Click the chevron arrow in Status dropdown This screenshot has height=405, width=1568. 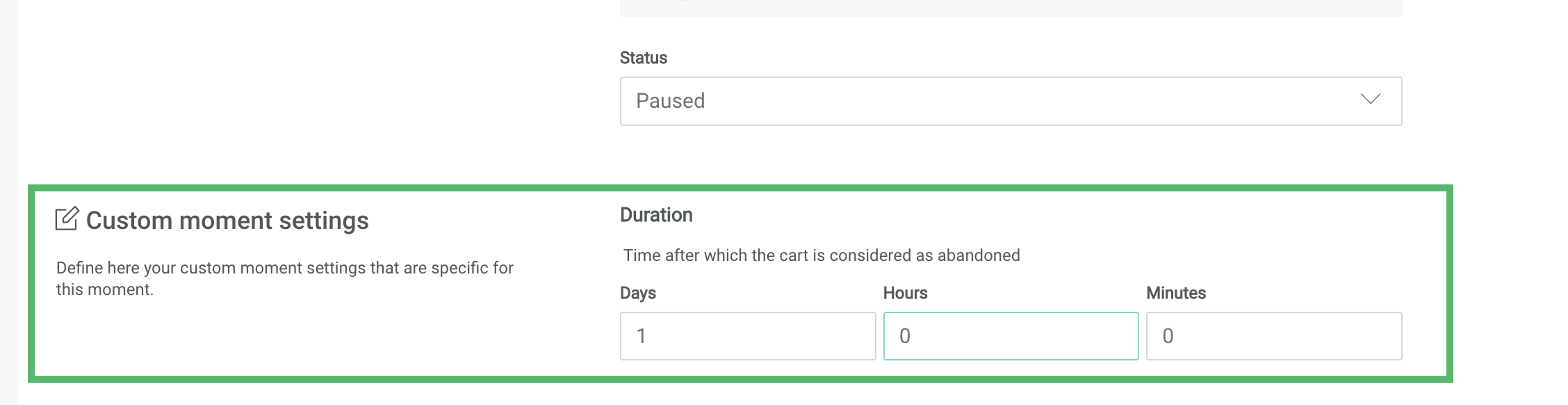pyautogui.click(x=1370, y=100)
